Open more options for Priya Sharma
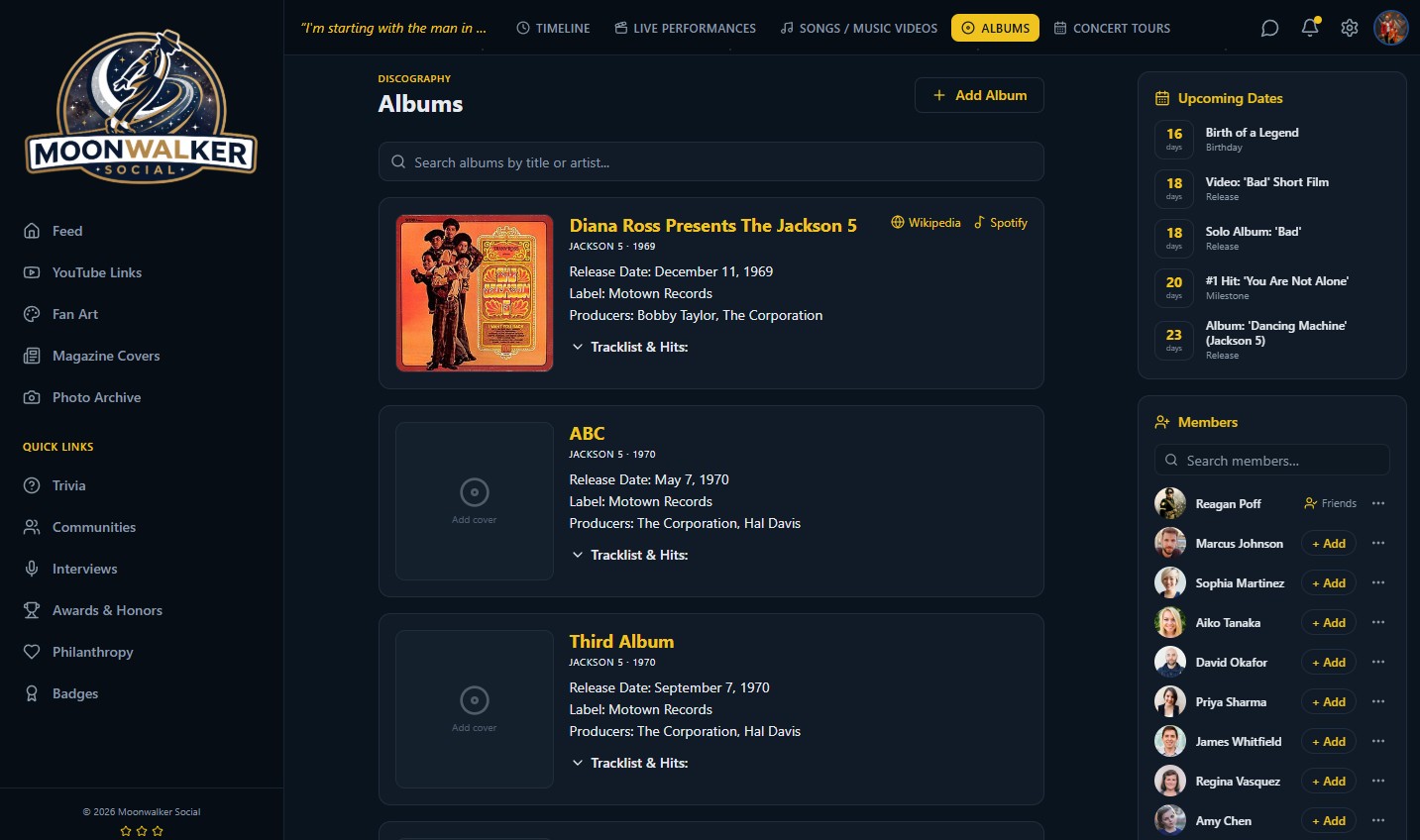 click(x=1378, y=701)
